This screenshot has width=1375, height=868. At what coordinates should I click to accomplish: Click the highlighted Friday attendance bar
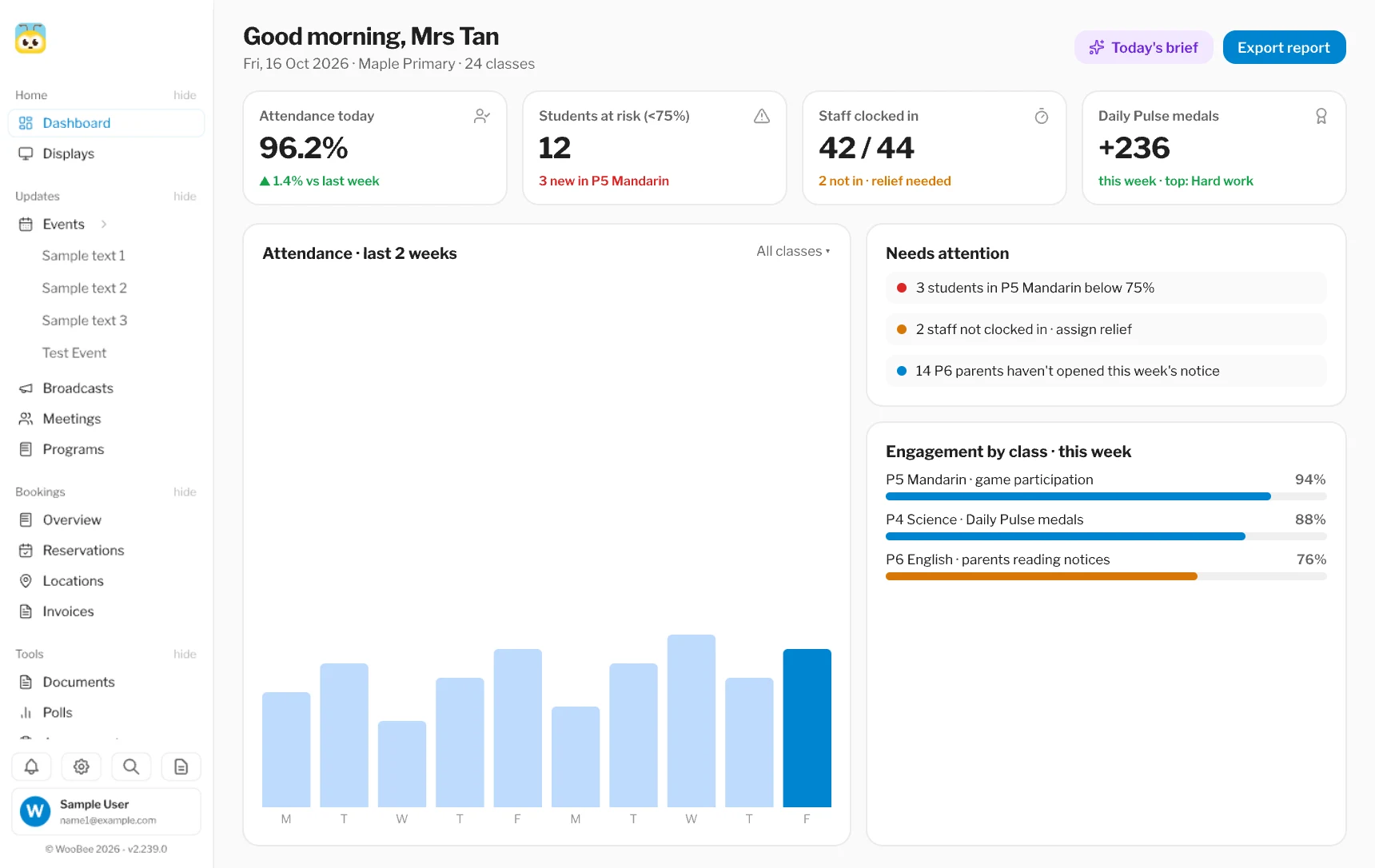[807, 728]
